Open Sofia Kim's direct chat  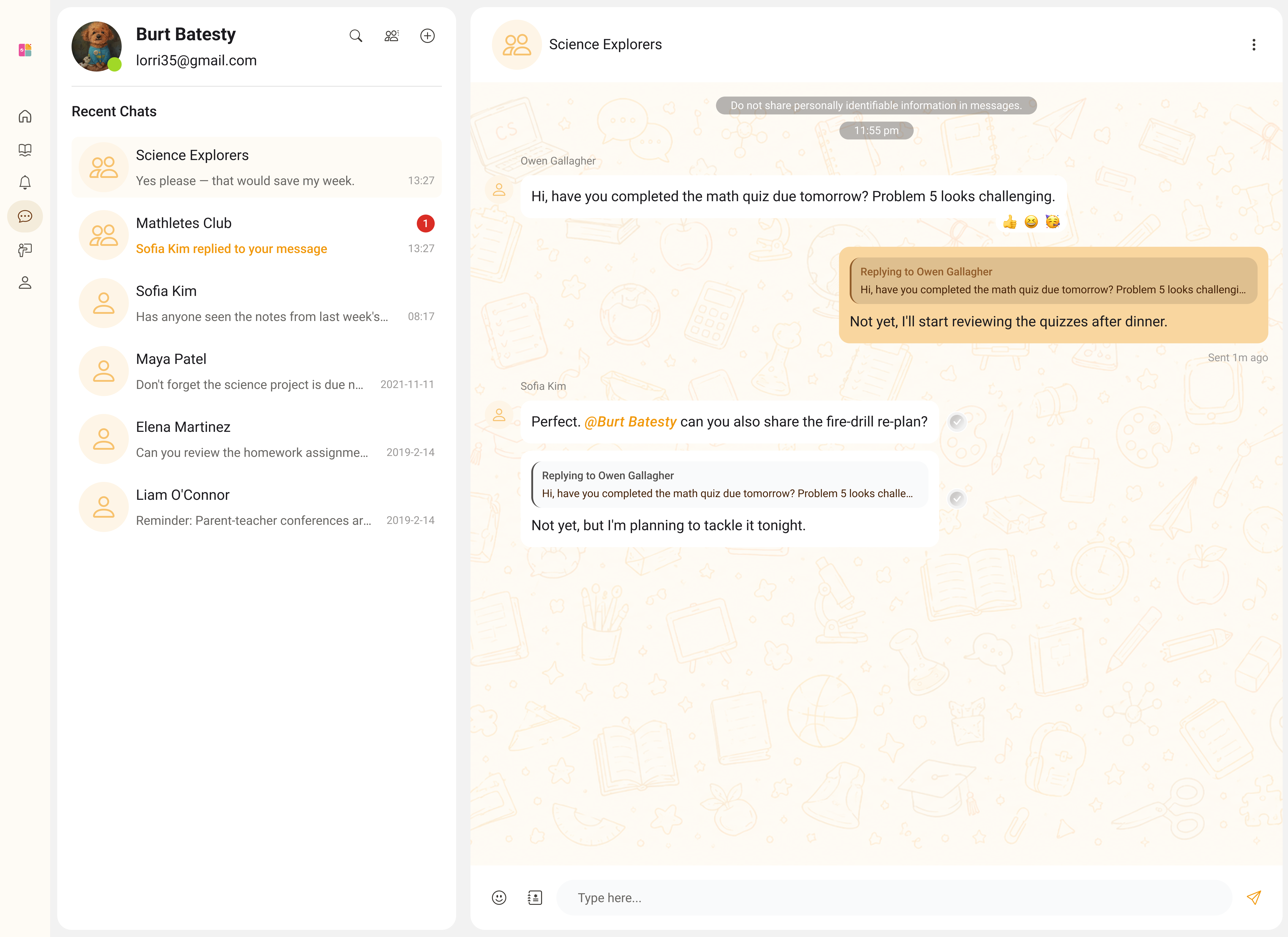pos(257,303)
